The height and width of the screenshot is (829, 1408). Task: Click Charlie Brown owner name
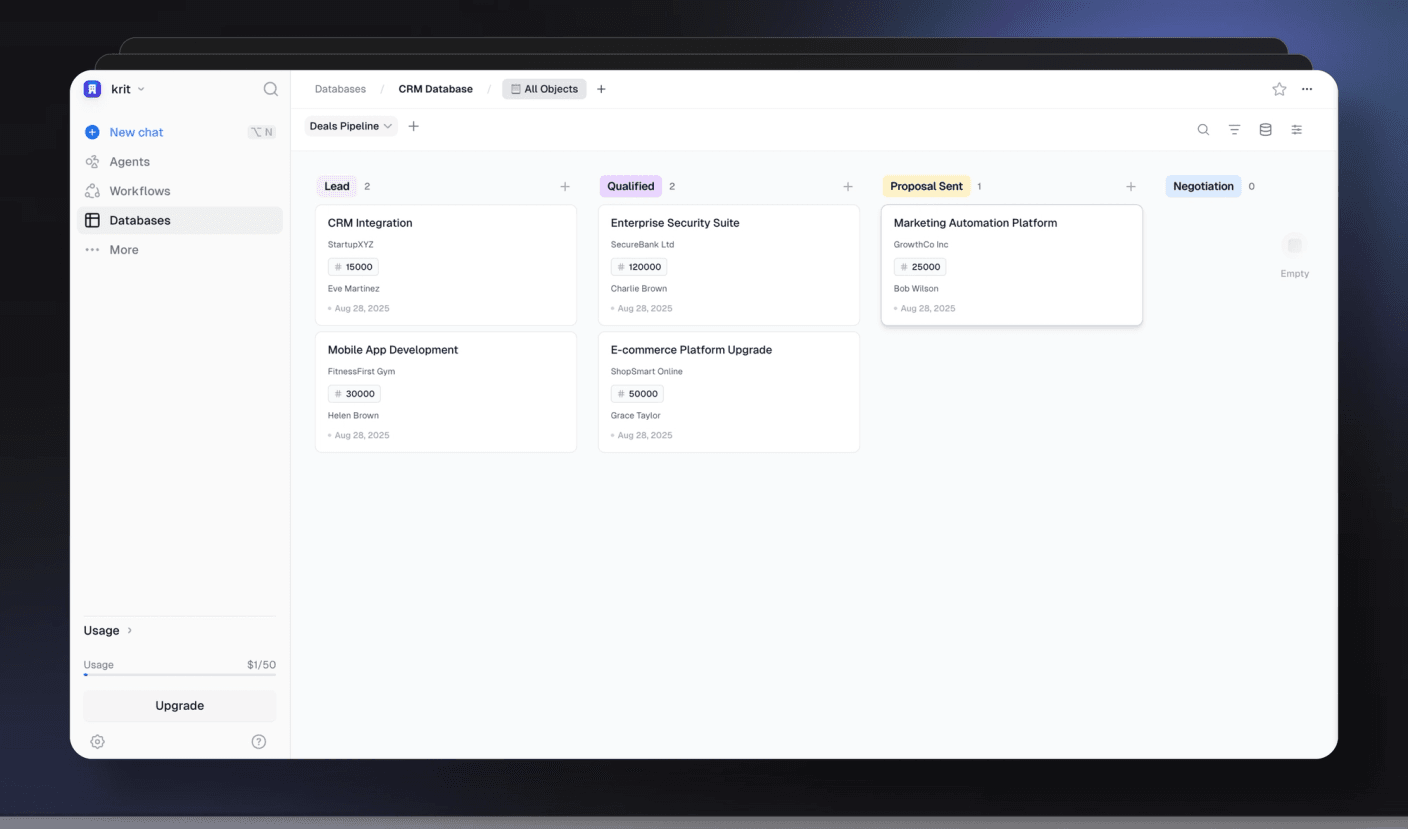[x=639, y=289]
